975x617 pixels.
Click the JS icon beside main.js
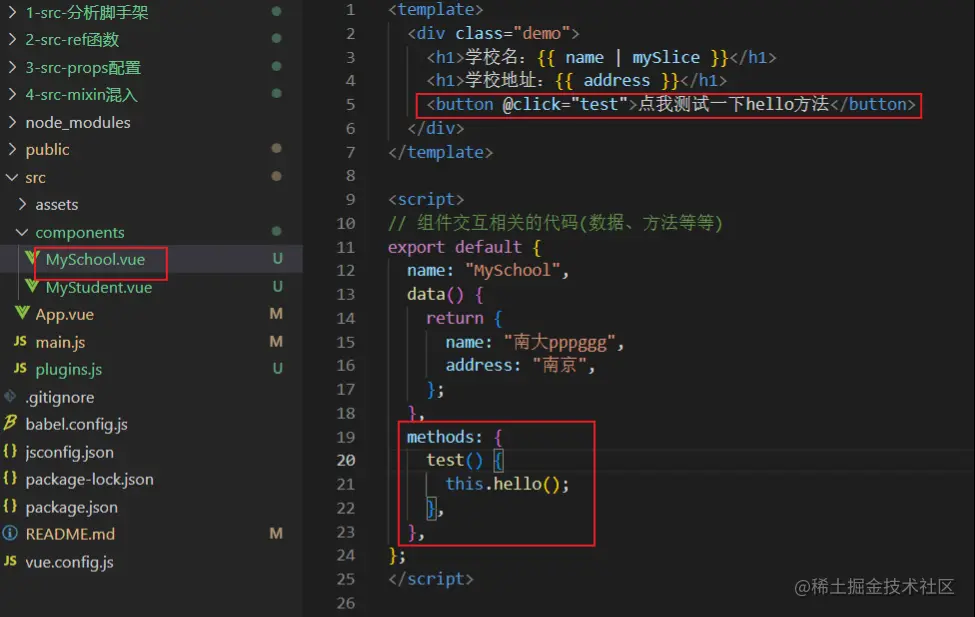click(x=21, y=341)
